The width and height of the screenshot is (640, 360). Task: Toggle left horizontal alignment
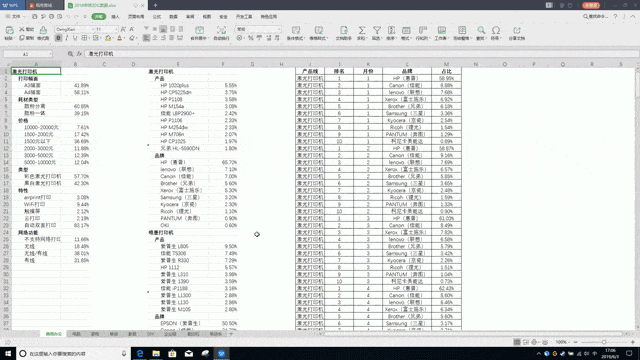pyautogui.click(x=146, y=38)
